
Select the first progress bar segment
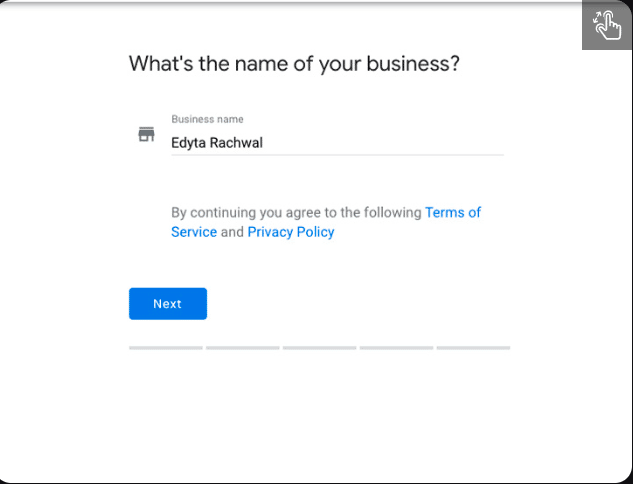165,348
